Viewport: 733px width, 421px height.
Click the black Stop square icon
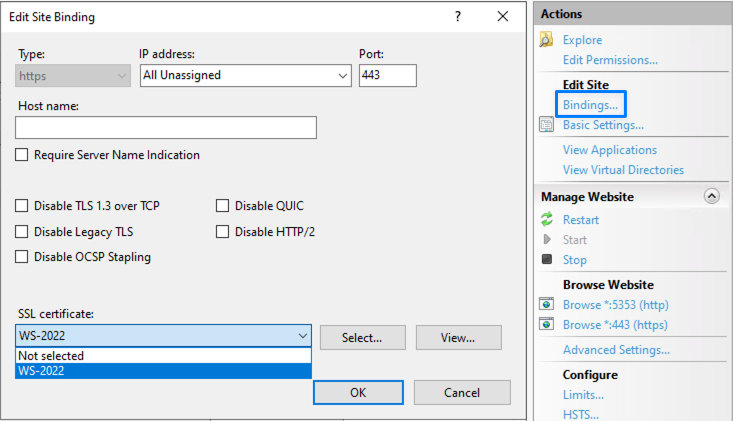coord(546,260)
